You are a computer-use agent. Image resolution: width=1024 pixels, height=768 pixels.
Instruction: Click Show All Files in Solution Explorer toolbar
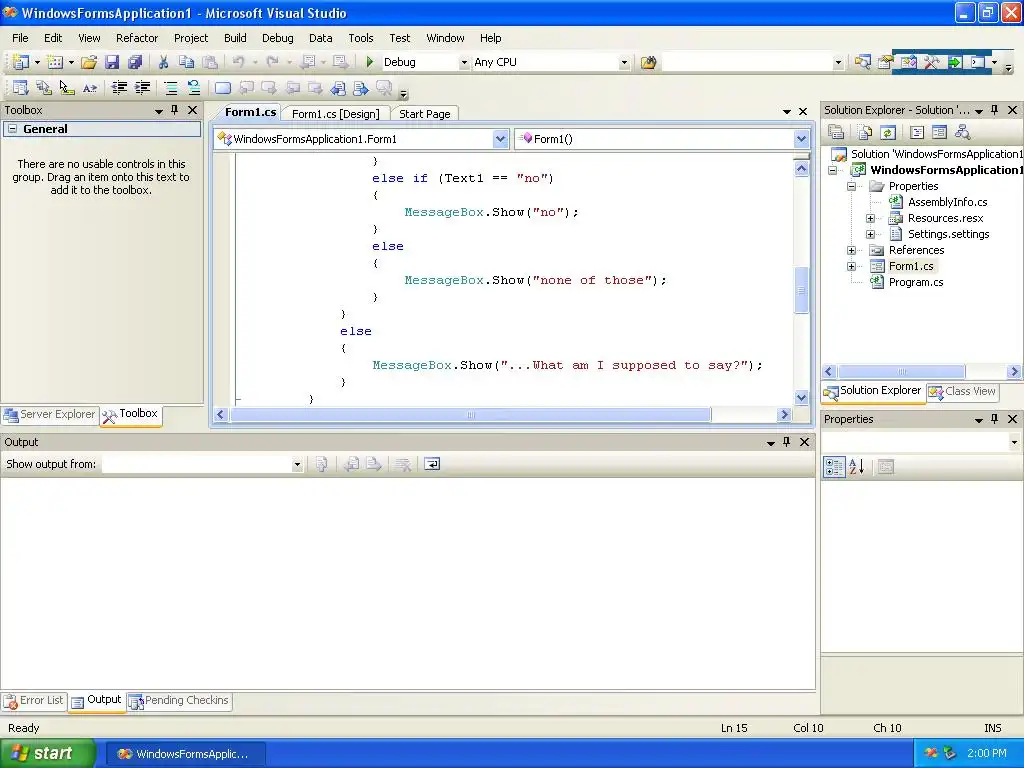point(865,133)
